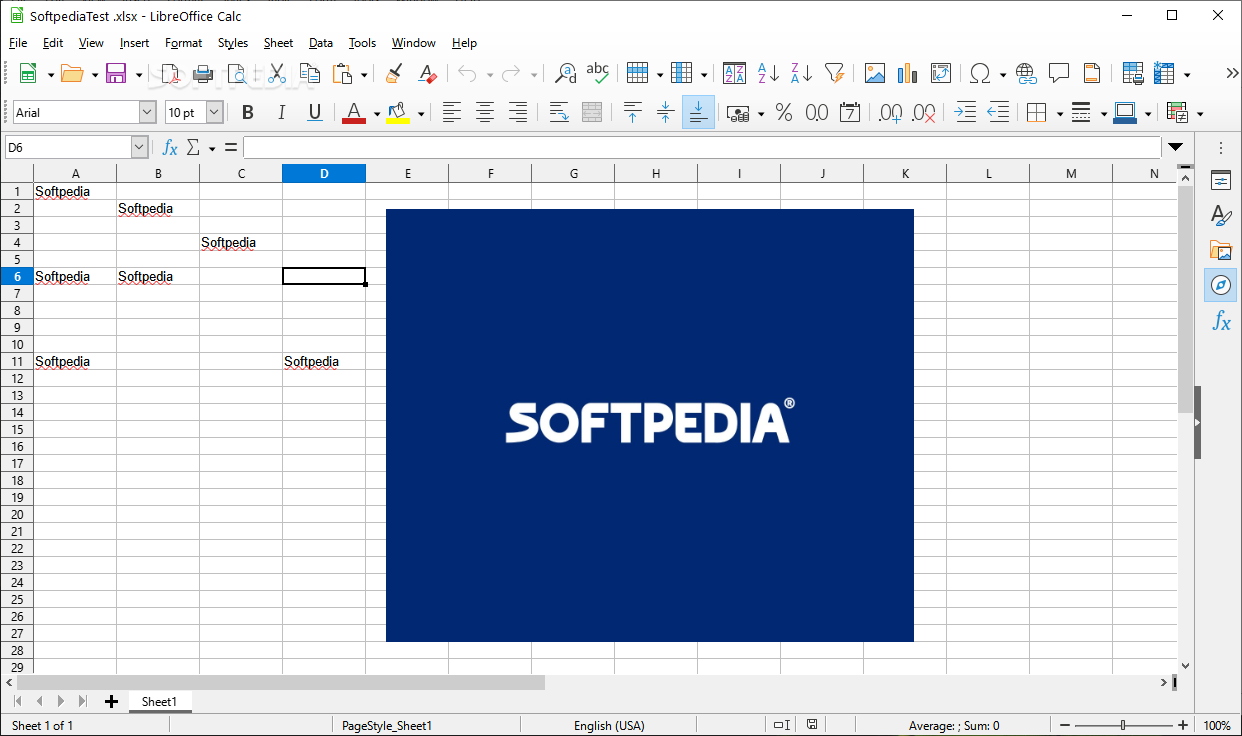Image resolution: width=1242 pixels, height=736 pixels.
Task: Click the Select All corner button
Action: click(x=17, y=174)
